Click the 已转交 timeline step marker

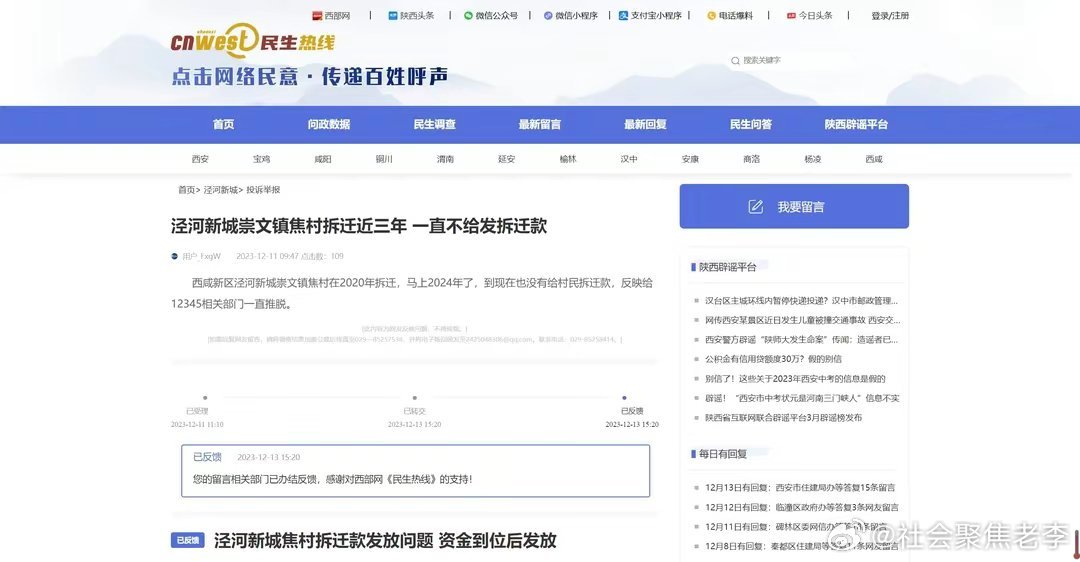(414, 398)
